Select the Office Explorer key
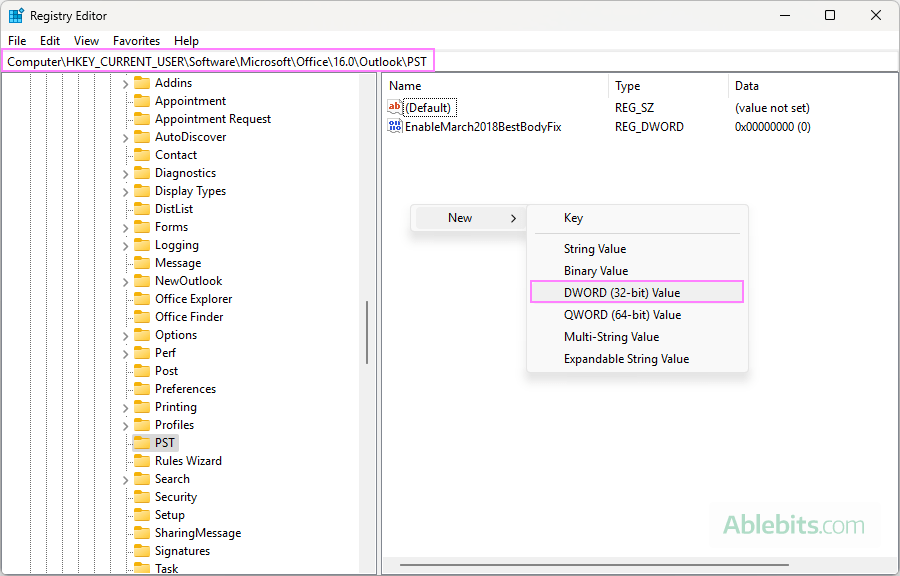Screen dimensions: 900x576 point(193,299)
